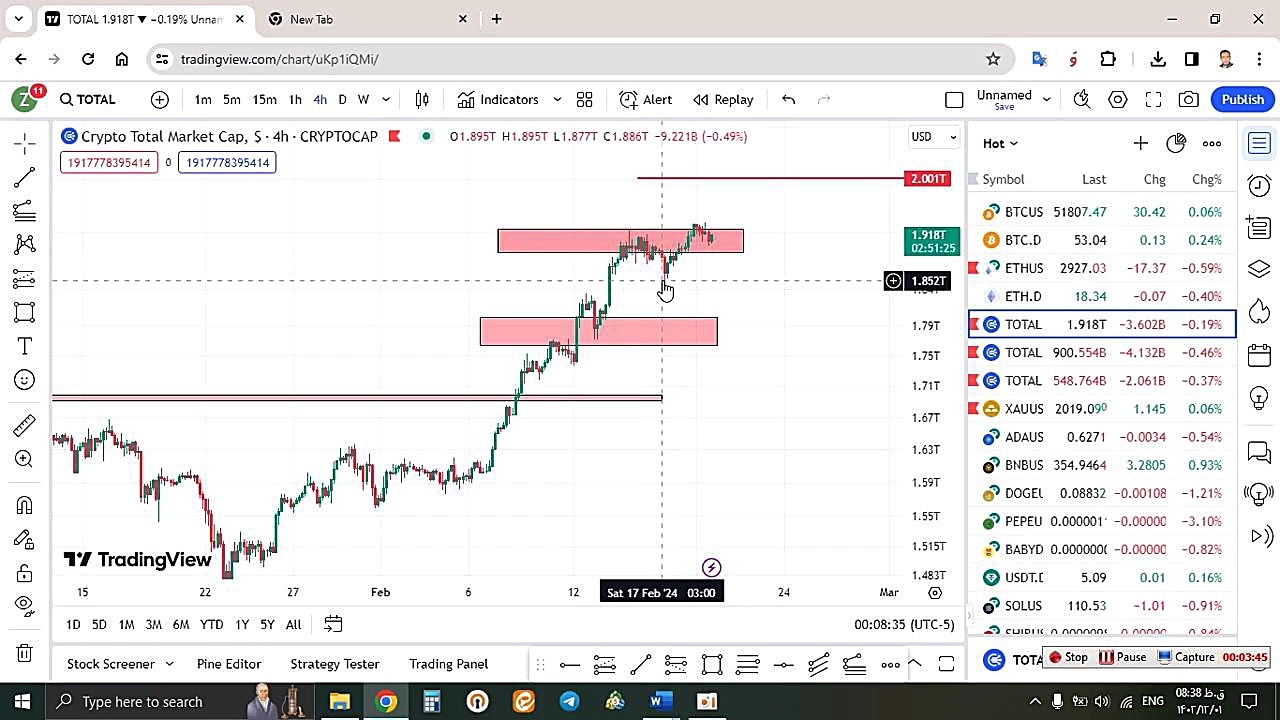Set range to 1Y
Screen dimensions: 1280x720
(242, 624)
